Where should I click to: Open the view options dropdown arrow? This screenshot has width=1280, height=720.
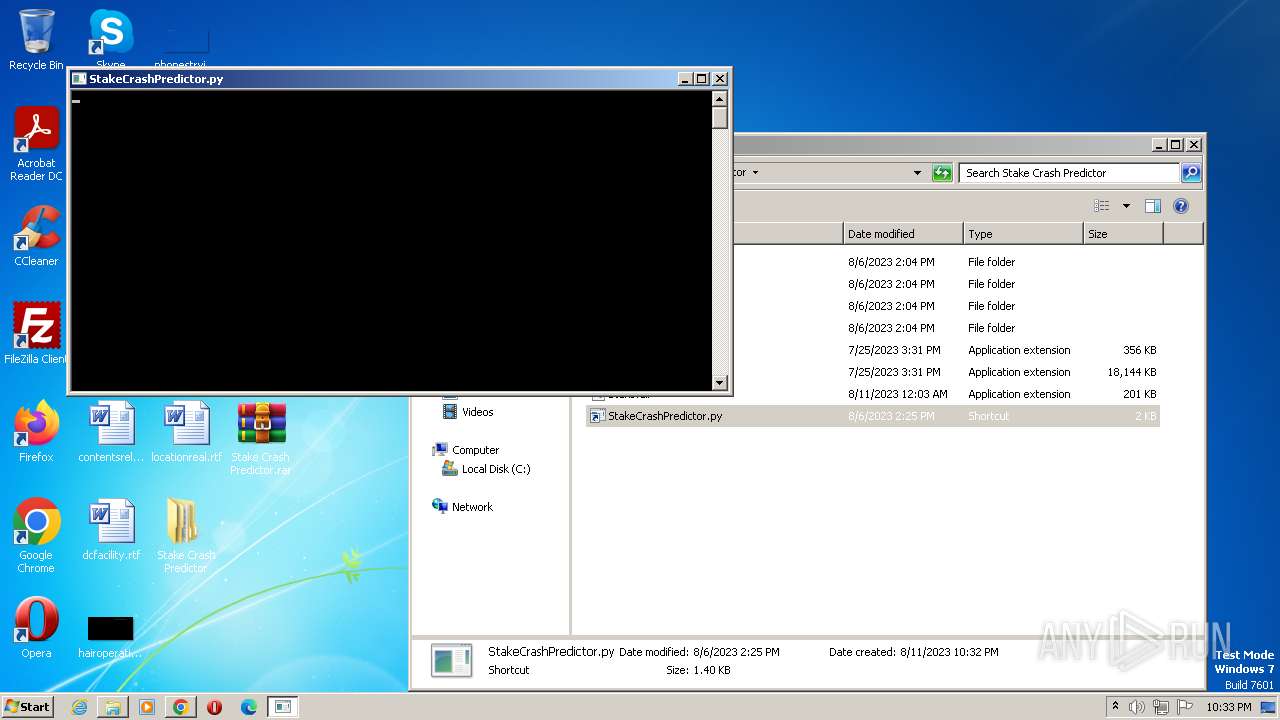point(1126,206)
